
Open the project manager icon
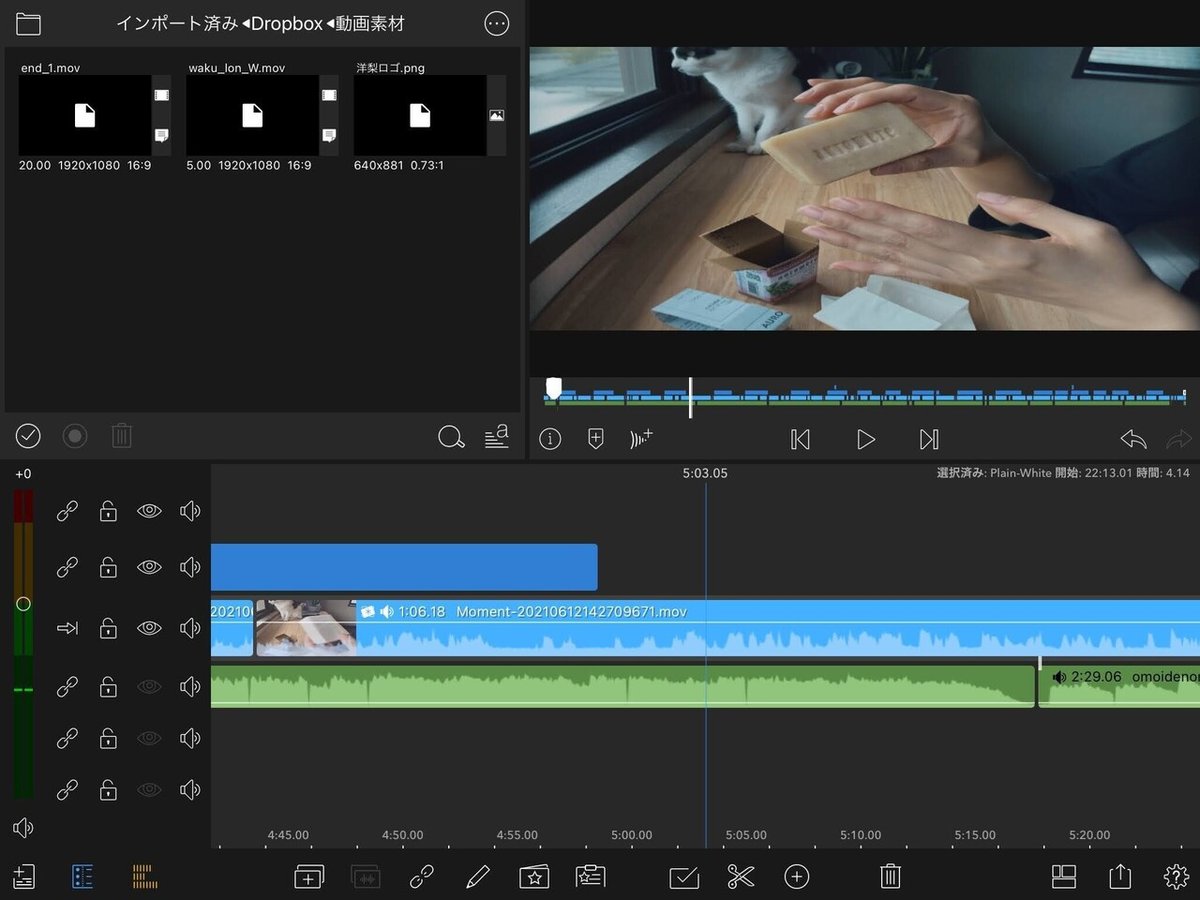point(24,877)
